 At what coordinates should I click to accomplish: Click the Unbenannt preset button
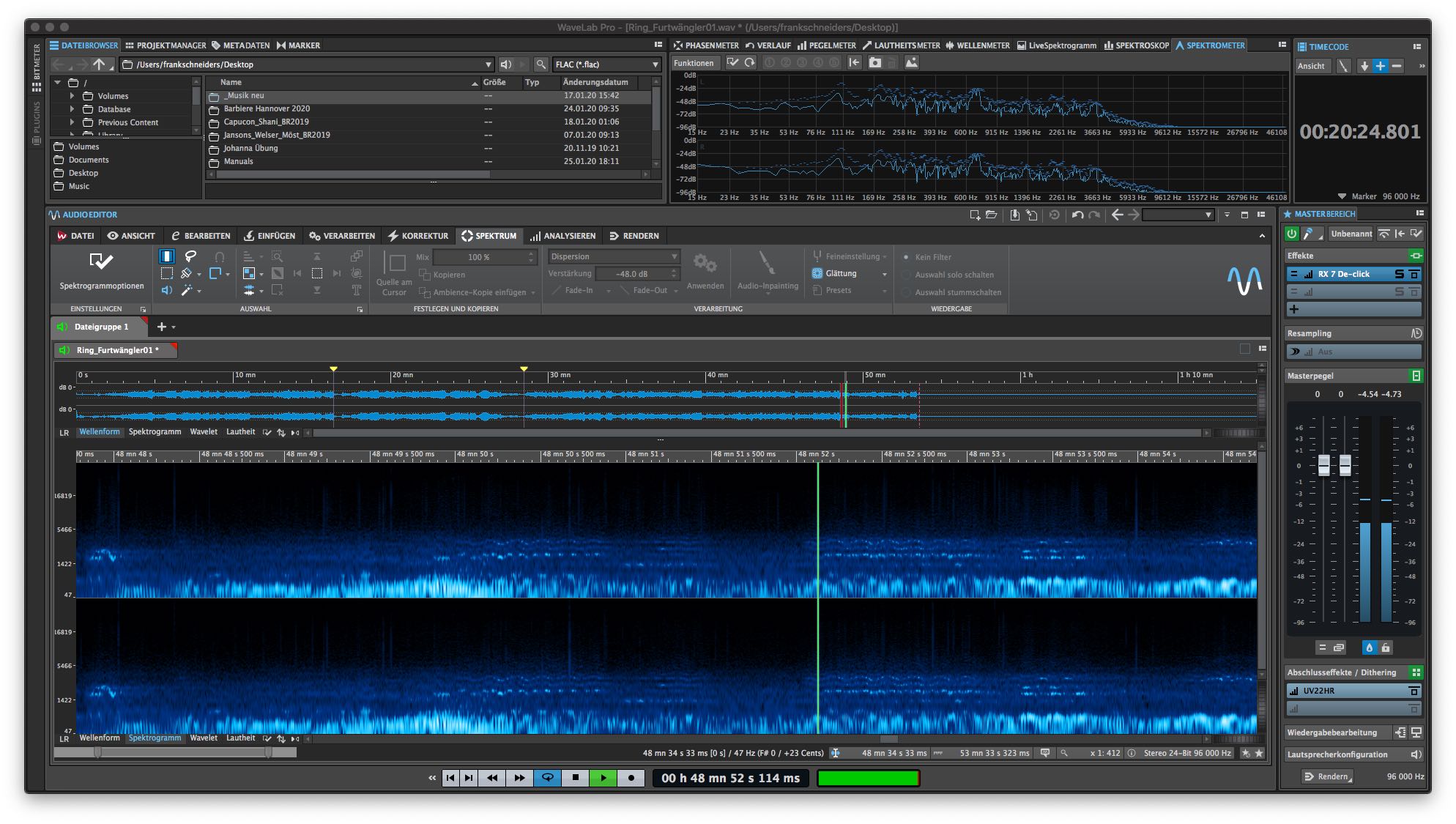(x=1351, y=234)
